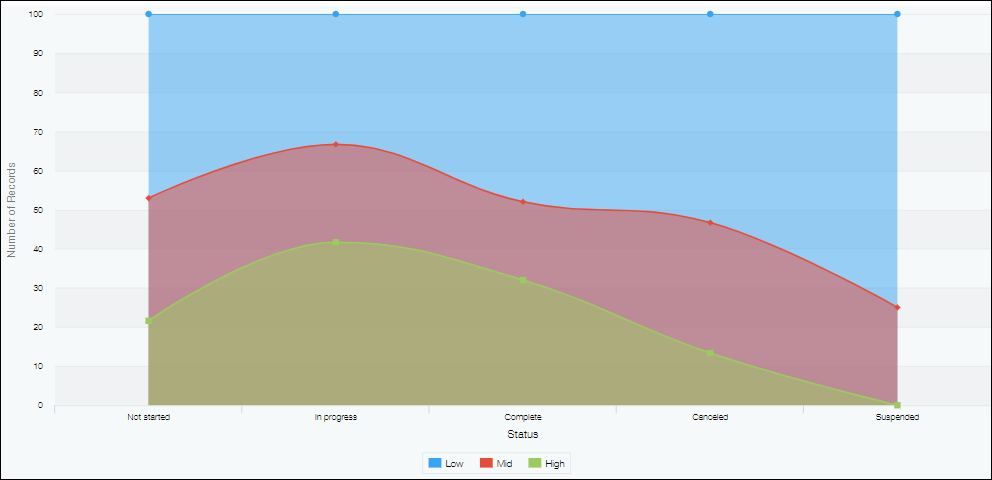This screenshot has width=992, height=480.
Task: Click the blue Low legend color swatch
Action: [x=435, y=463]
